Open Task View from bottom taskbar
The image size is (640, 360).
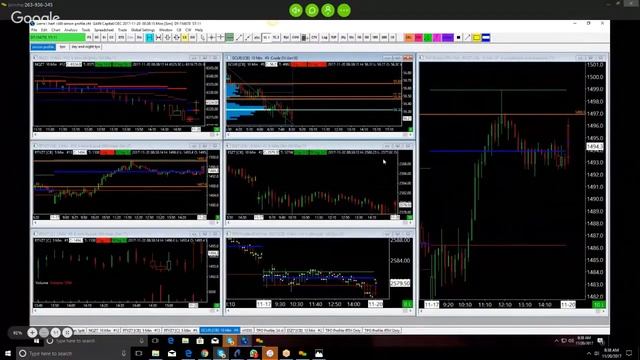pyautogui.click(x=139, y=353)
